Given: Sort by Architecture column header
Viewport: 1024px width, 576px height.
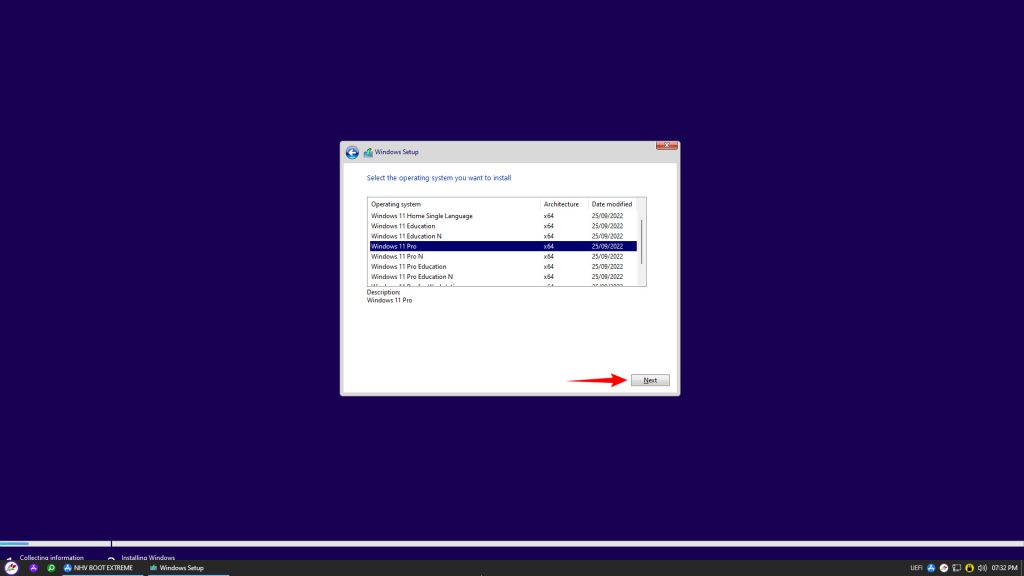Looking at the screenshot, I should tap(564, 204).
